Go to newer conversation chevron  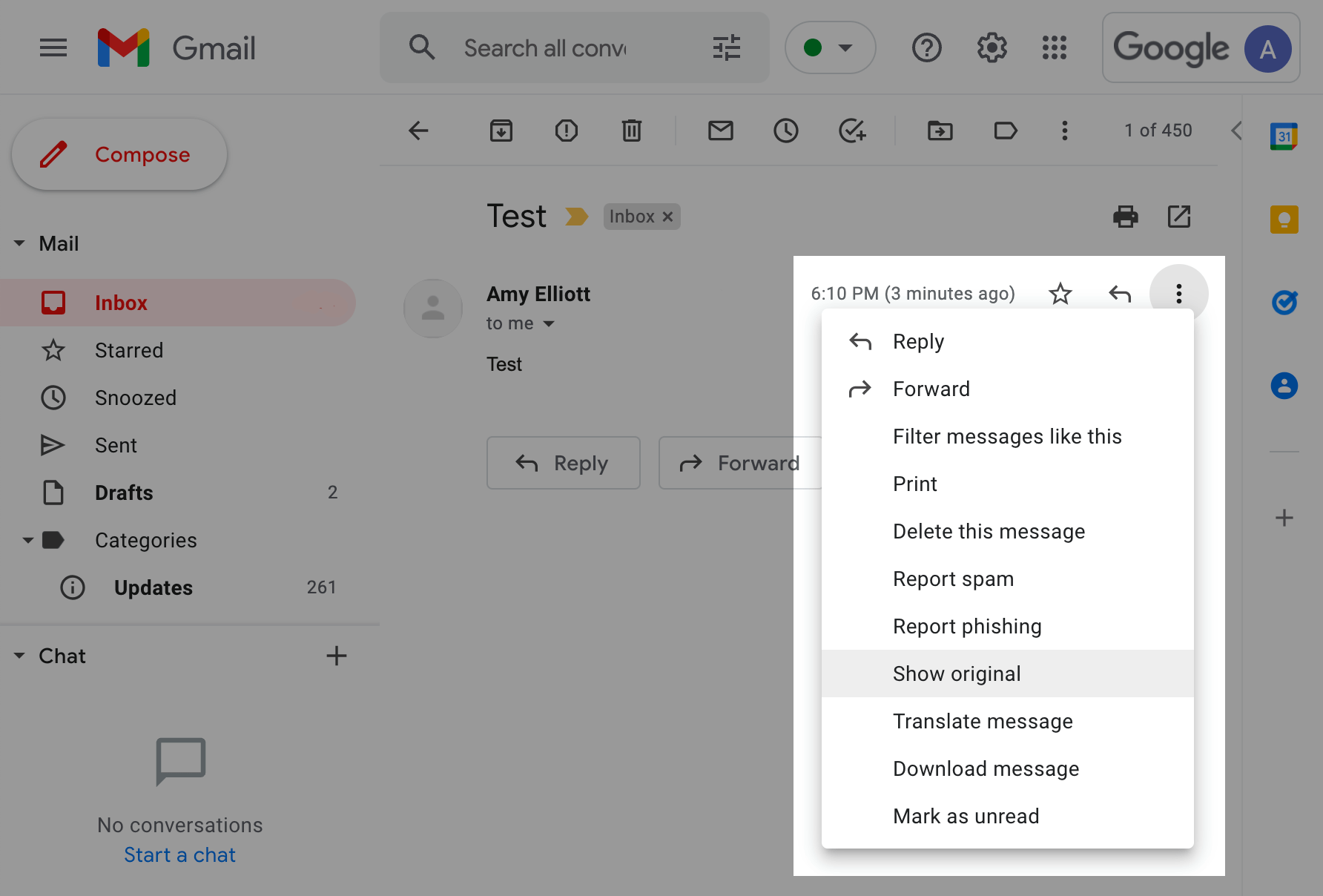point(1236,131)
